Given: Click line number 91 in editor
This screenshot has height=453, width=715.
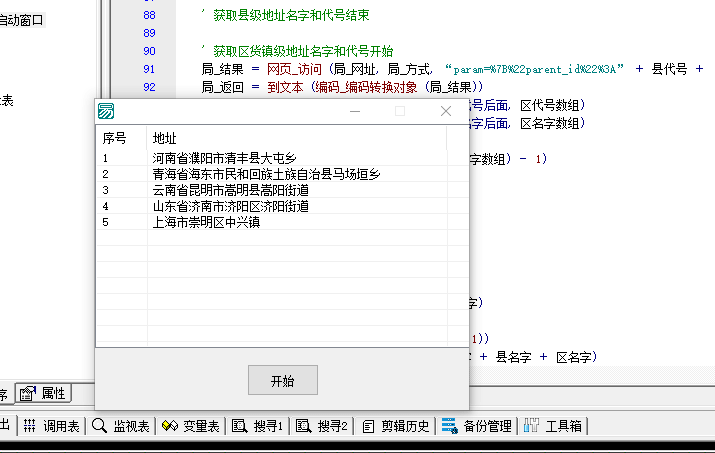Looking at the screenshot, I should pyautogui.click(x=149, y=69).
